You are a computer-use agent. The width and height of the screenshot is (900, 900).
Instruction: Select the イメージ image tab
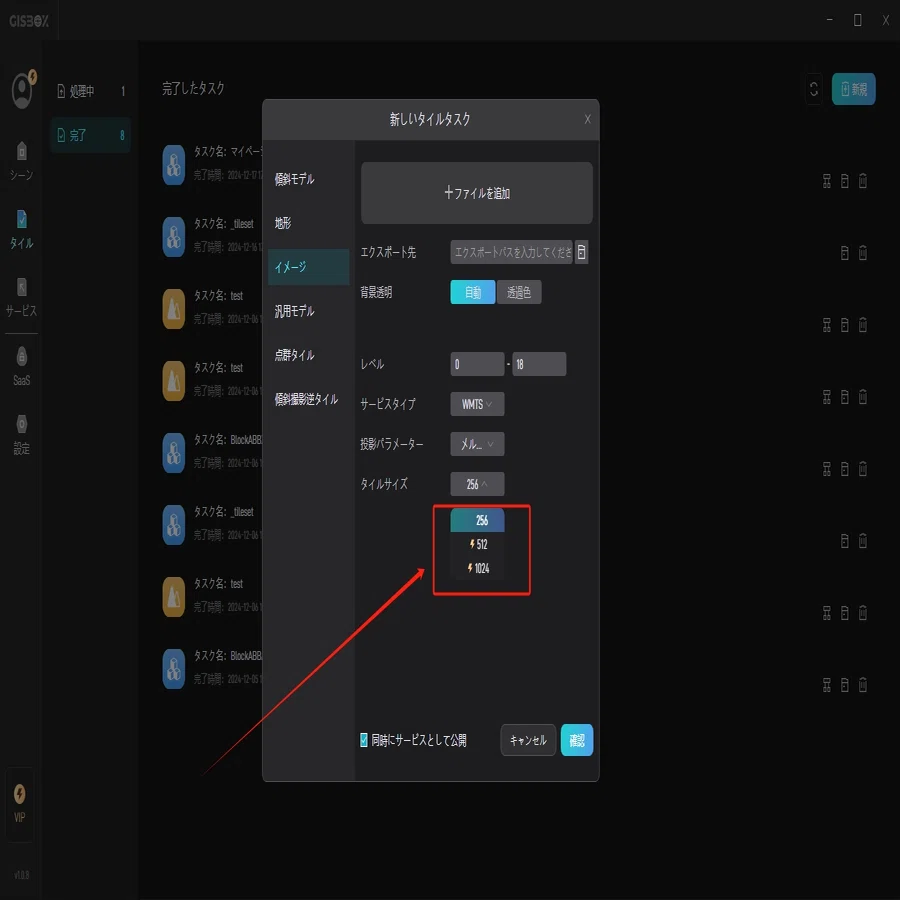pyautogui.click(x=308, y=267)
